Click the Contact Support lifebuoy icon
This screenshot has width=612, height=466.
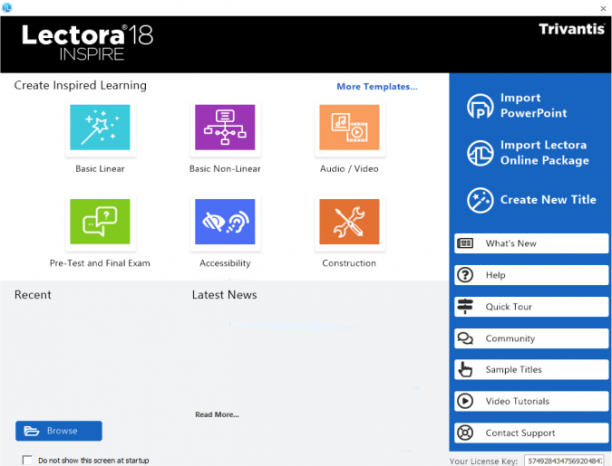coord(465,432)
